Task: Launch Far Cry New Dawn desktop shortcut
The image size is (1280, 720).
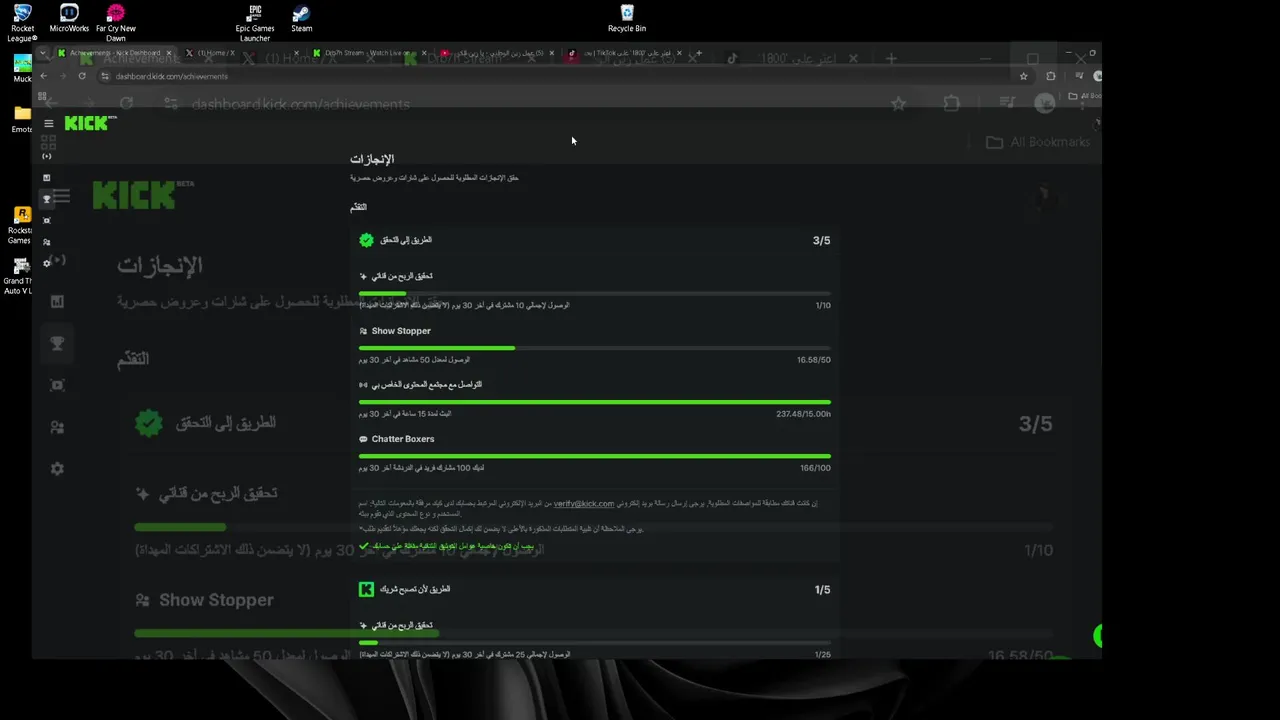Action: pyautogui.click(x=116, y=22)
